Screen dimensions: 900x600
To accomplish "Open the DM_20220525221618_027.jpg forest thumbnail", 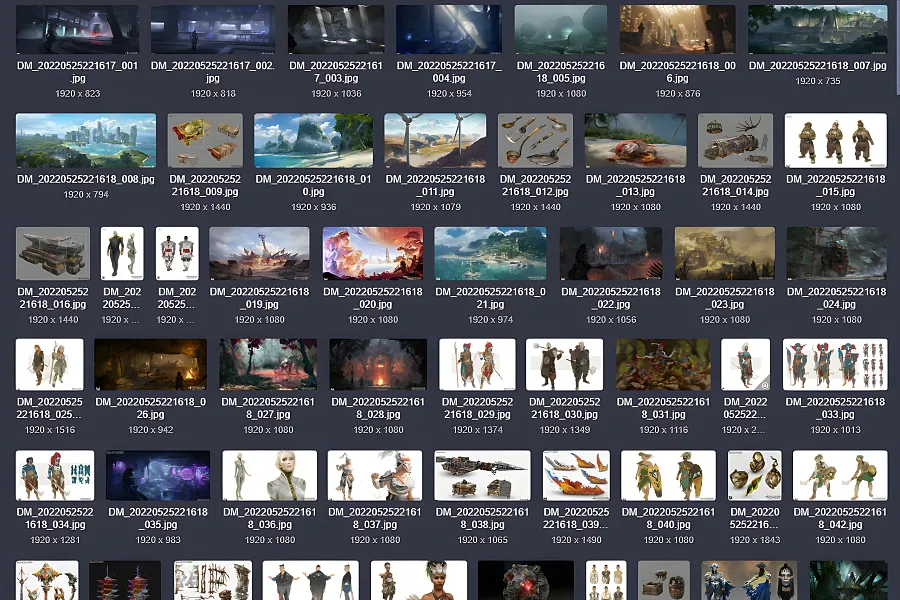I will click(268, 365).
